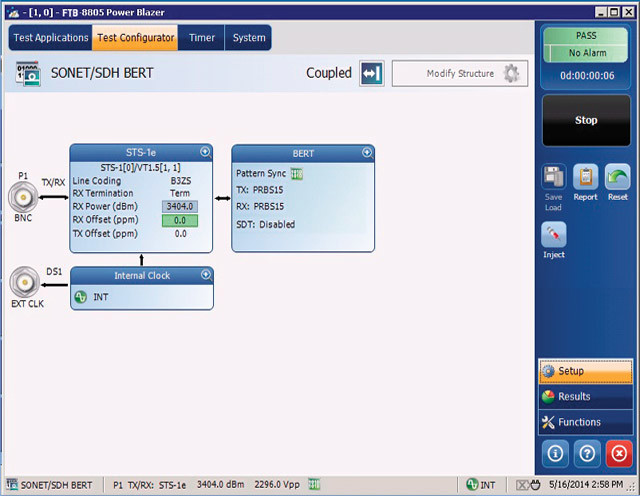The image size is (640, 496).
Task: Click the 0d:00:00:06 test timer
Action: pos(587,76)
